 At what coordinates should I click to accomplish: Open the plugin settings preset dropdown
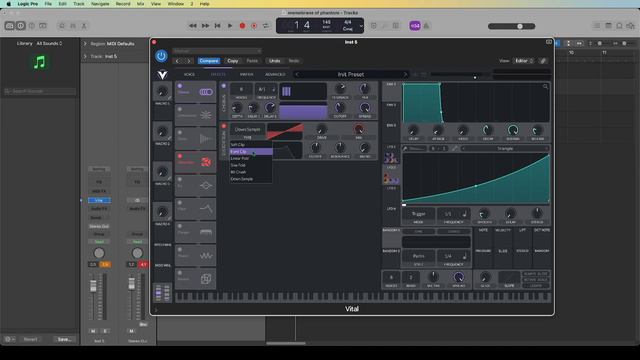[217, 51]
